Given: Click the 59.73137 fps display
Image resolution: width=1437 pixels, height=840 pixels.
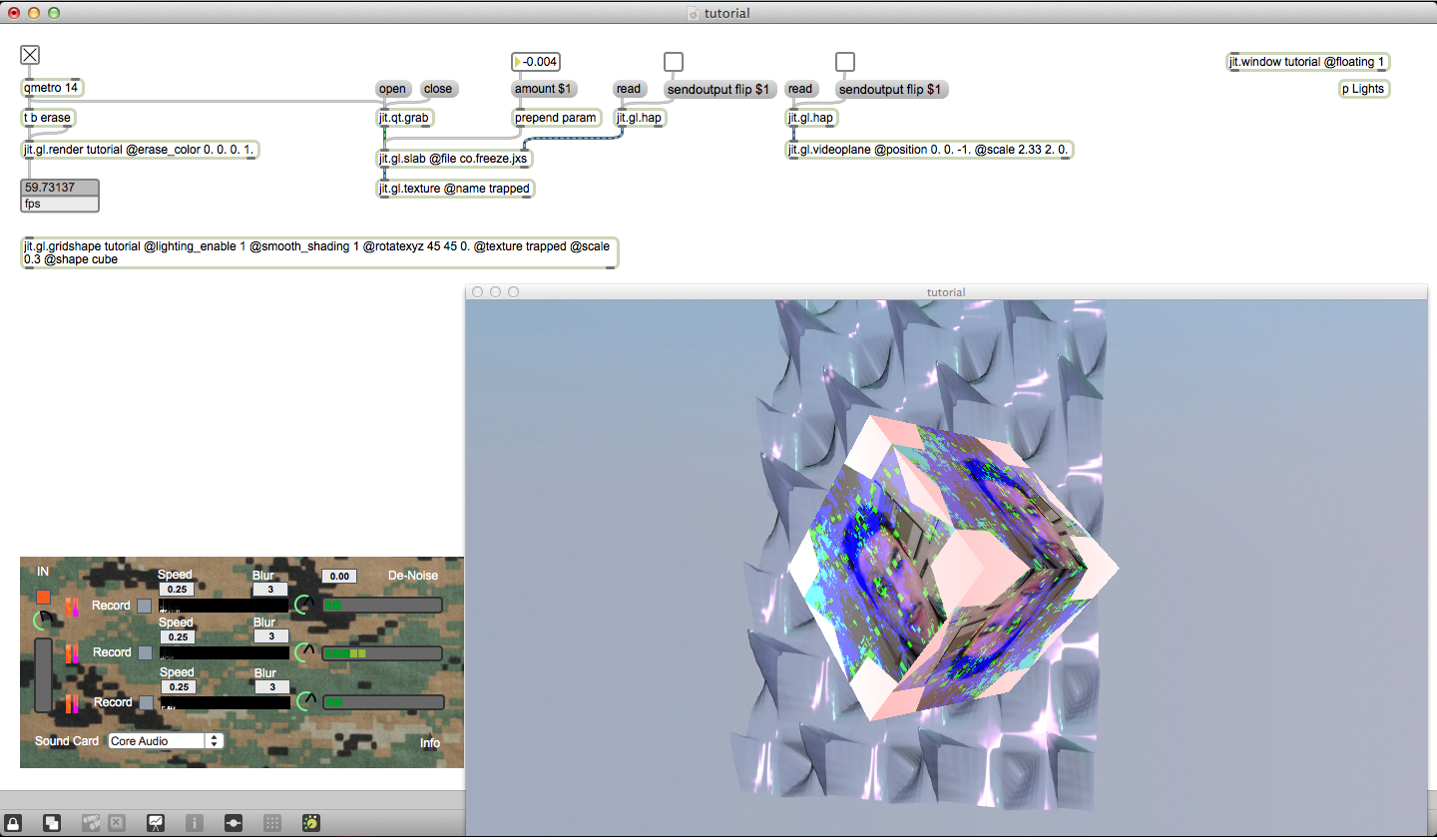Looking at the screenshot, I should (x=60, y=188).
